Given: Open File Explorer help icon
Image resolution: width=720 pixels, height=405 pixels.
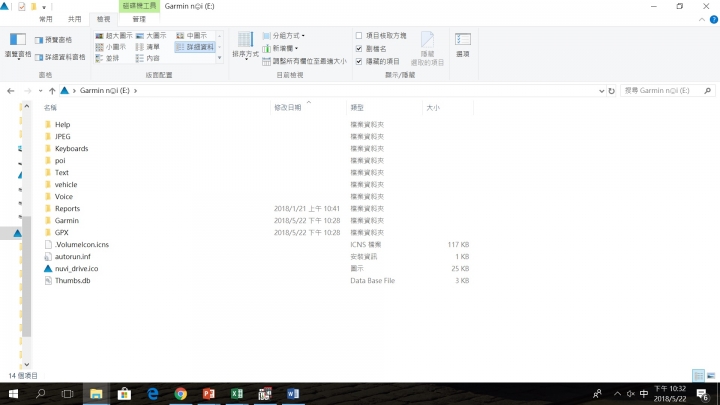Looking at the screenshot, I should [x=714, y=19].
